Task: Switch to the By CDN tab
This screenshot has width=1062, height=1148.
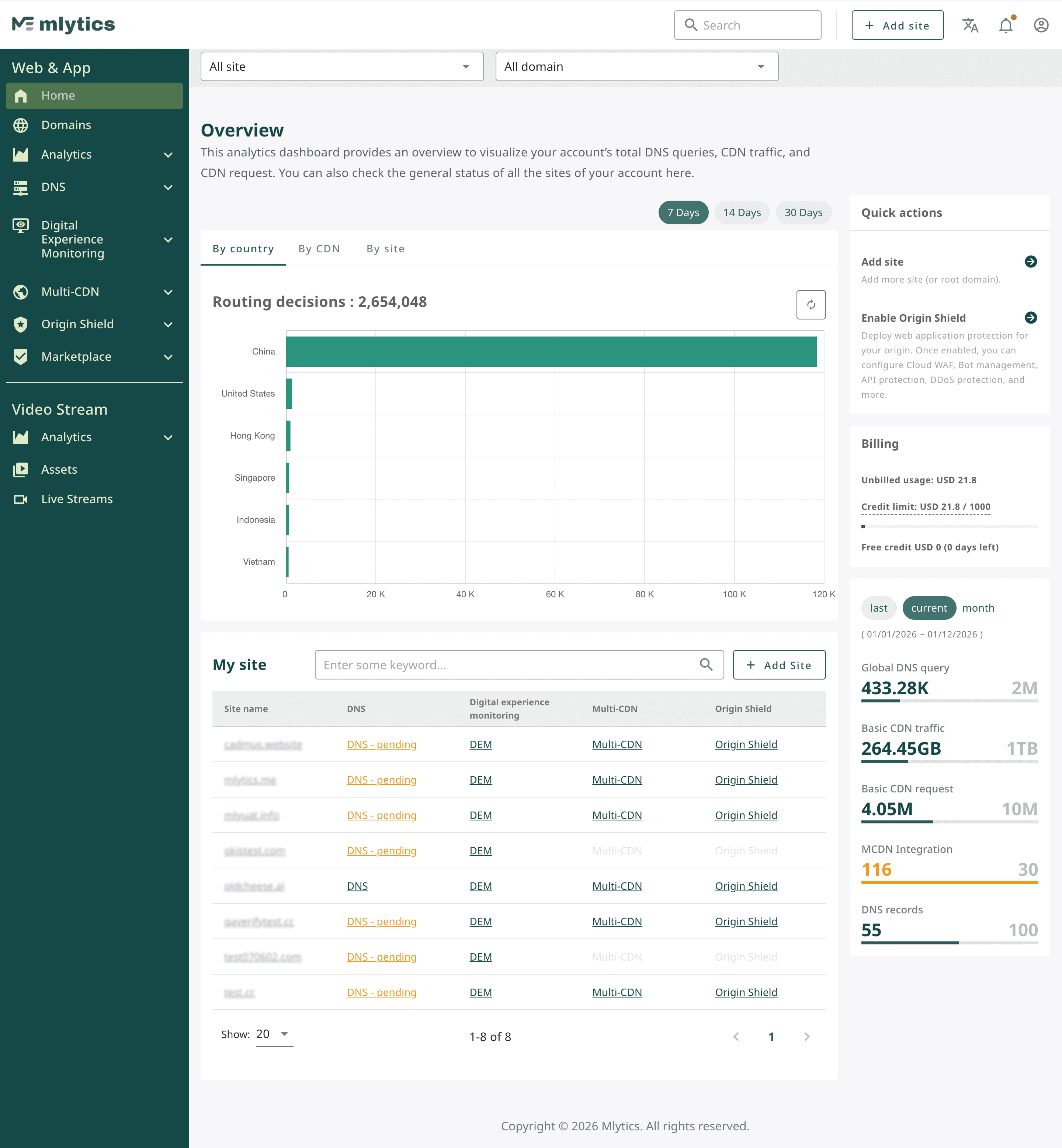Action: click(x=319, y=249)
